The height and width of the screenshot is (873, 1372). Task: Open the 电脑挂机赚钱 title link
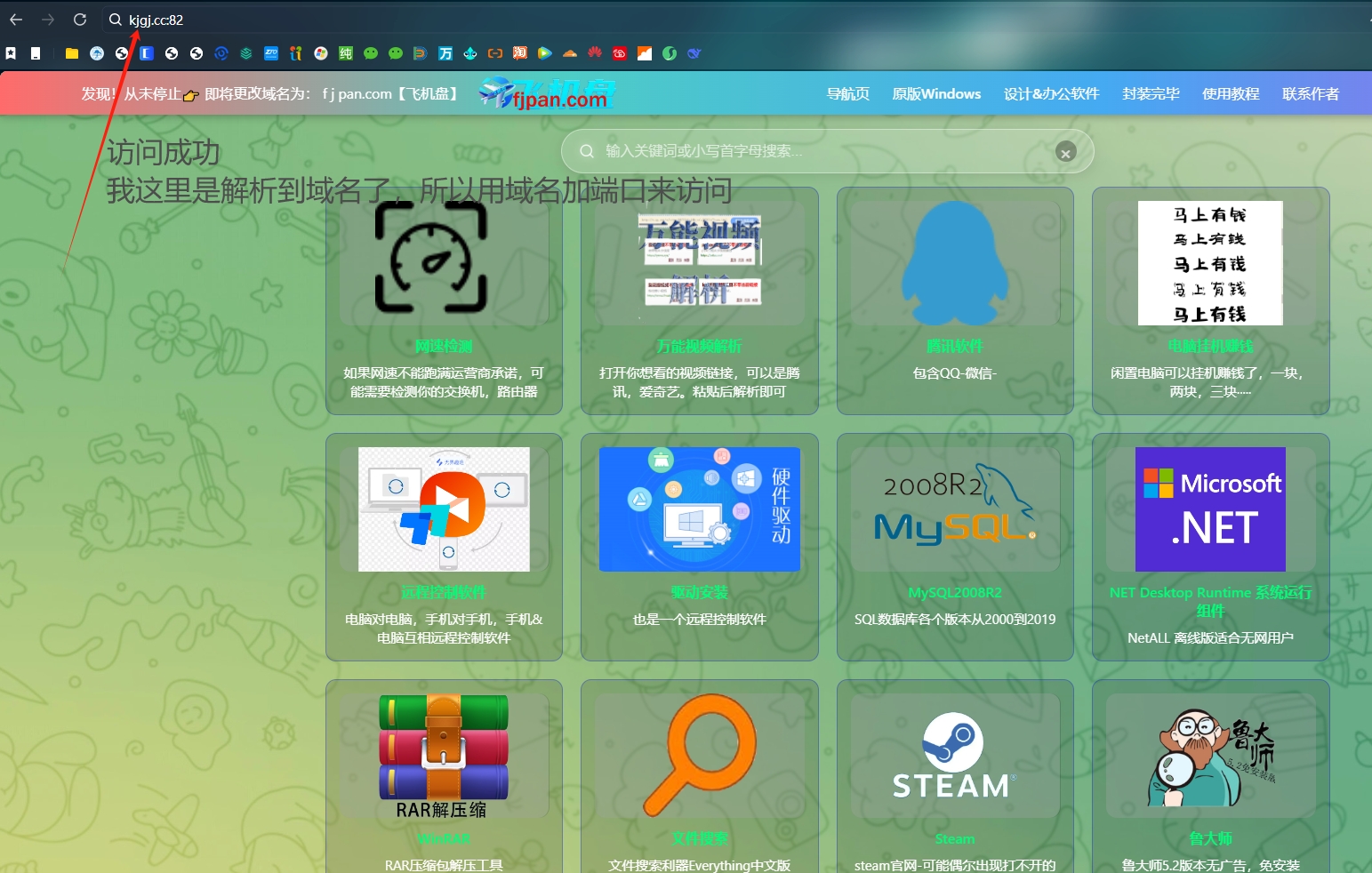click(1210, 346)
